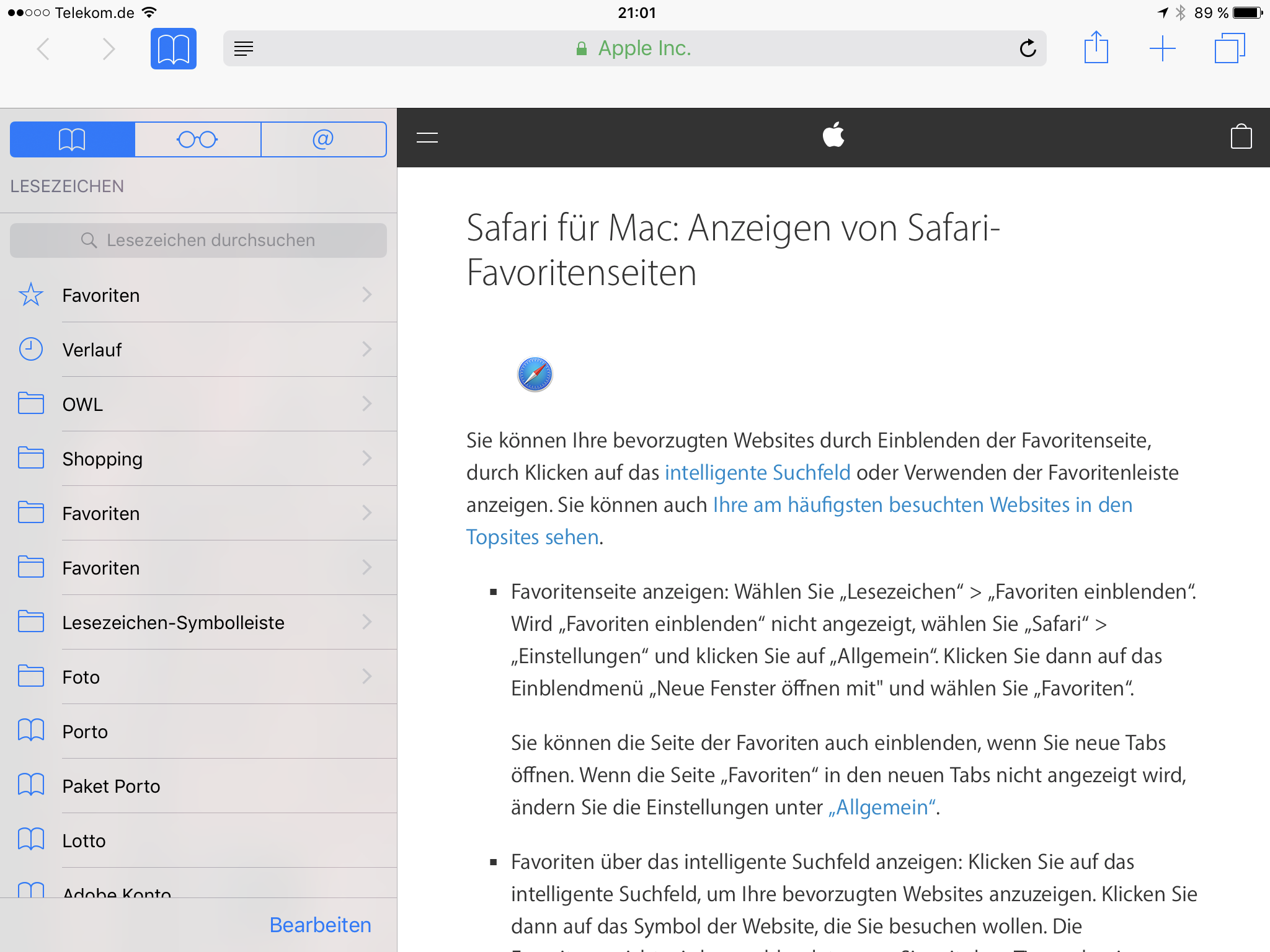
Task: Expand the Verlauf history entry
Action: pos(198,350)
